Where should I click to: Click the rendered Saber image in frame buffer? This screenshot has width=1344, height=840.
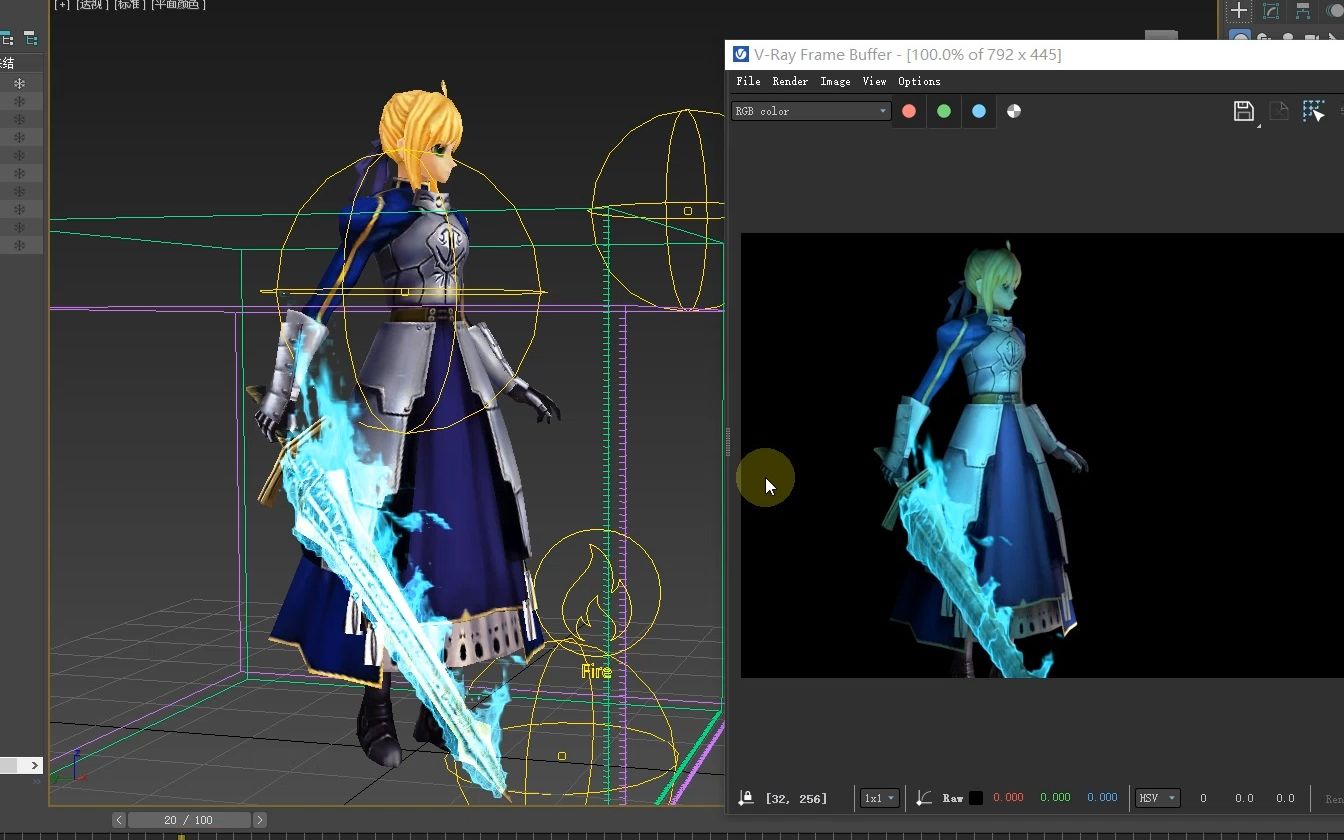pyautogui.click(x=1042, y=455)
